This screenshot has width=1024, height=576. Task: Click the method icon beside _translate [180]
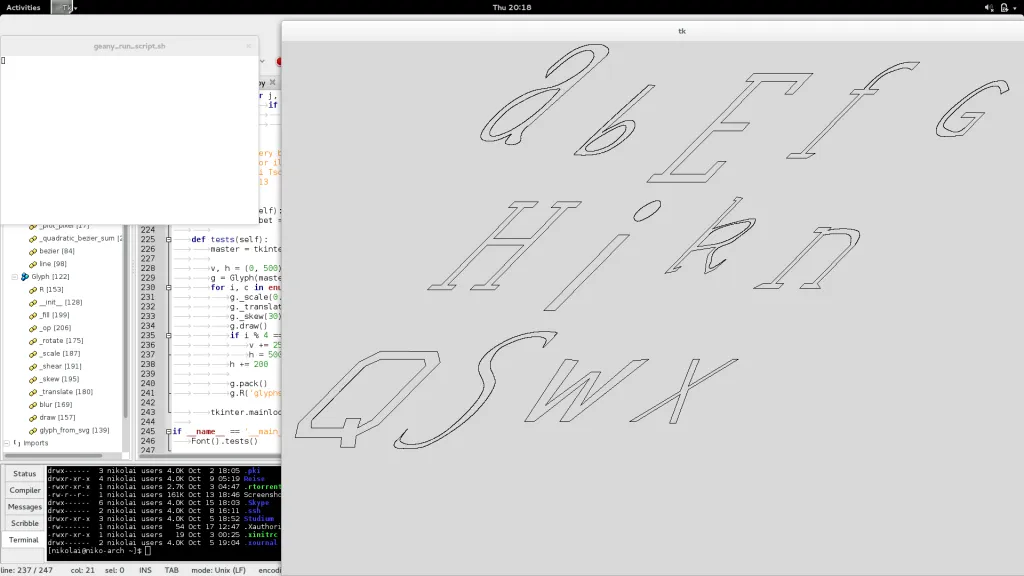33,392
